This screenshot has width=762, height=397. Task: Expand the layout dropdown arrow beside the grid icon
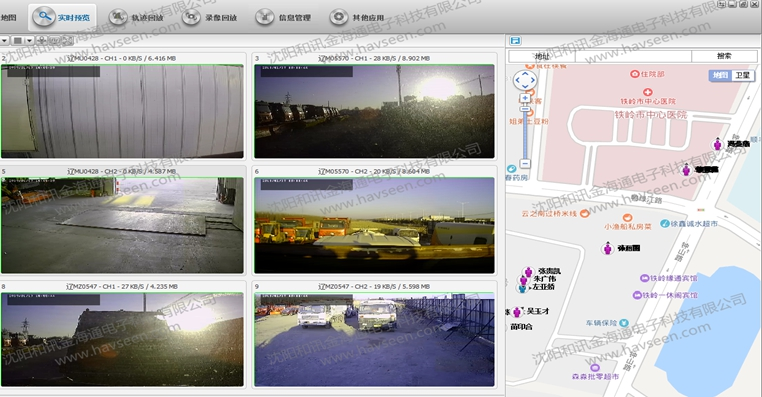29,41
